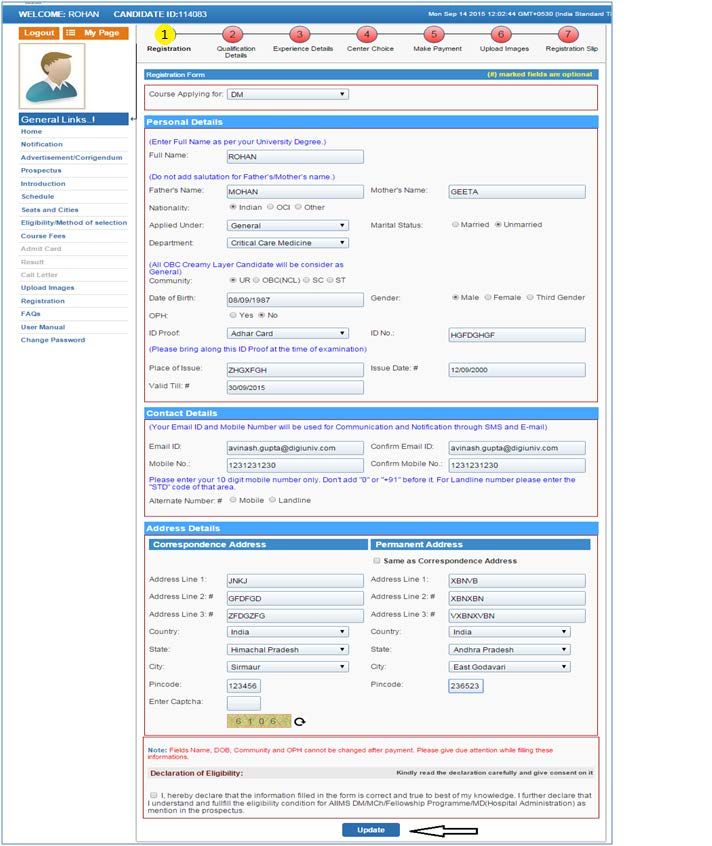Click the Issue Date field
The height and width of the screenshot is (846, 712).
(517, 370)
